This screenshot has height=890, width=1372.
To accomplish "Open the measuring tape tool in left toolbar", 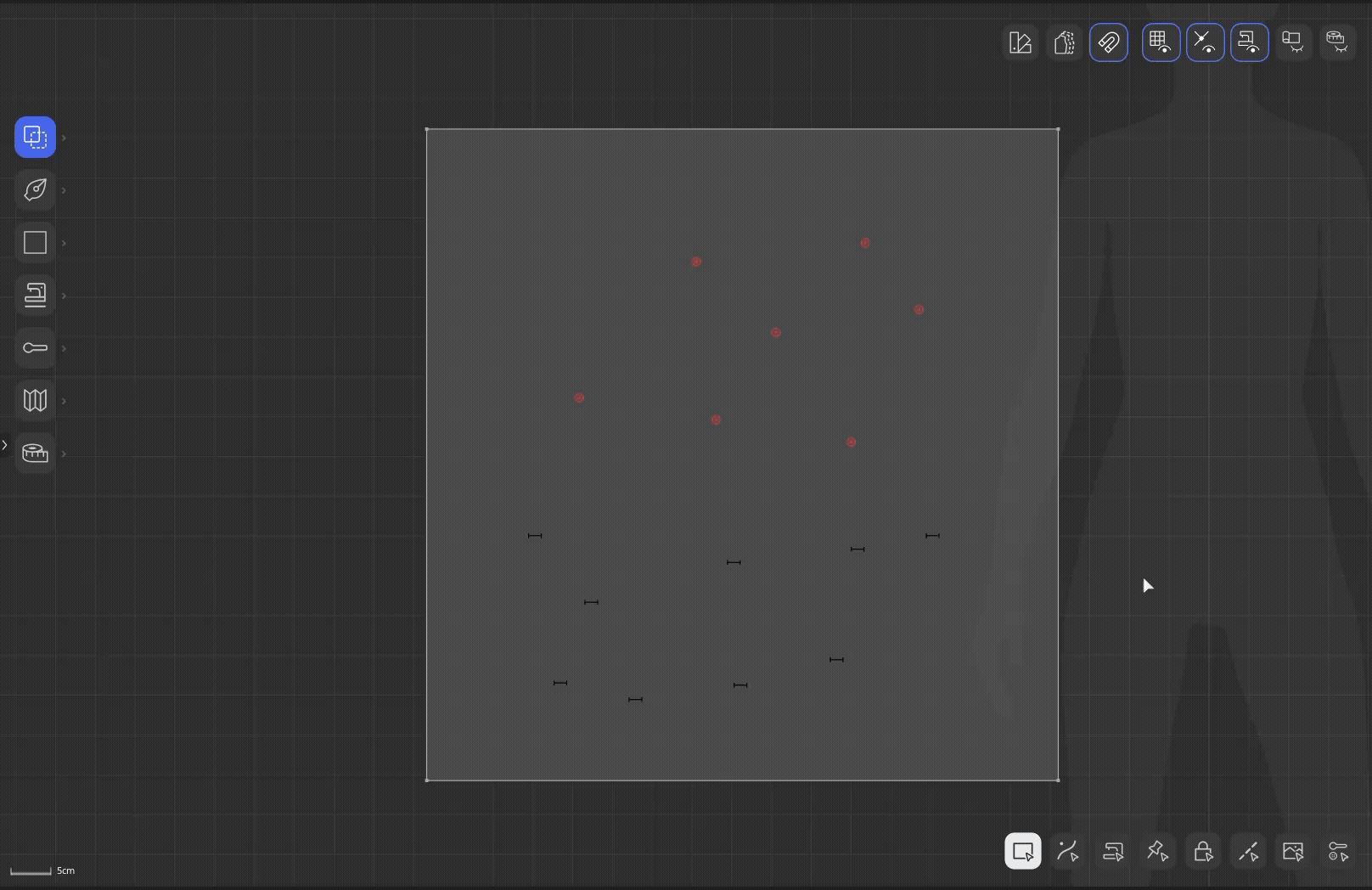I will 35,453.
